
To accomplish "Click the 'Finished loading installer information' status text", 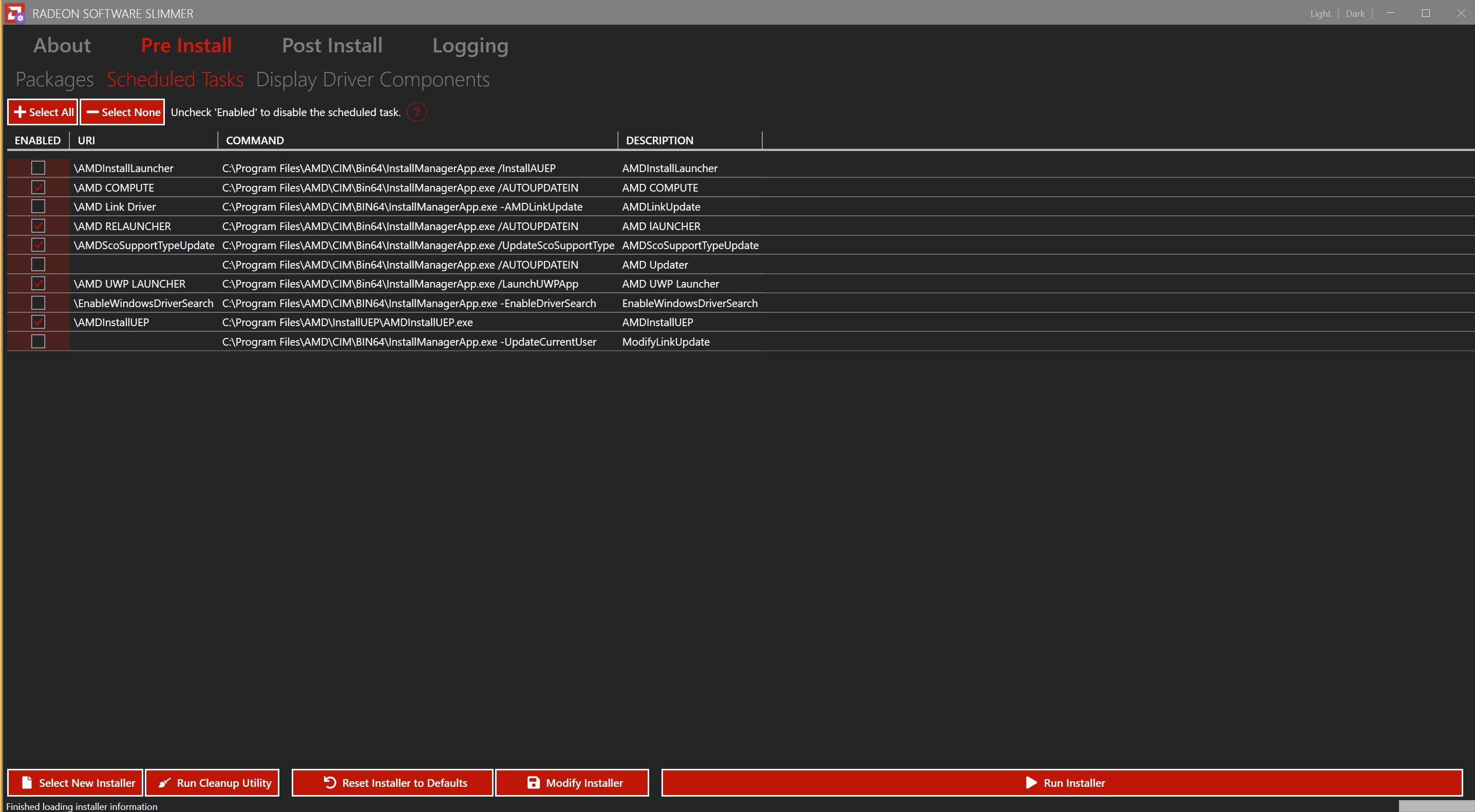I will click(x=82, y=806).
